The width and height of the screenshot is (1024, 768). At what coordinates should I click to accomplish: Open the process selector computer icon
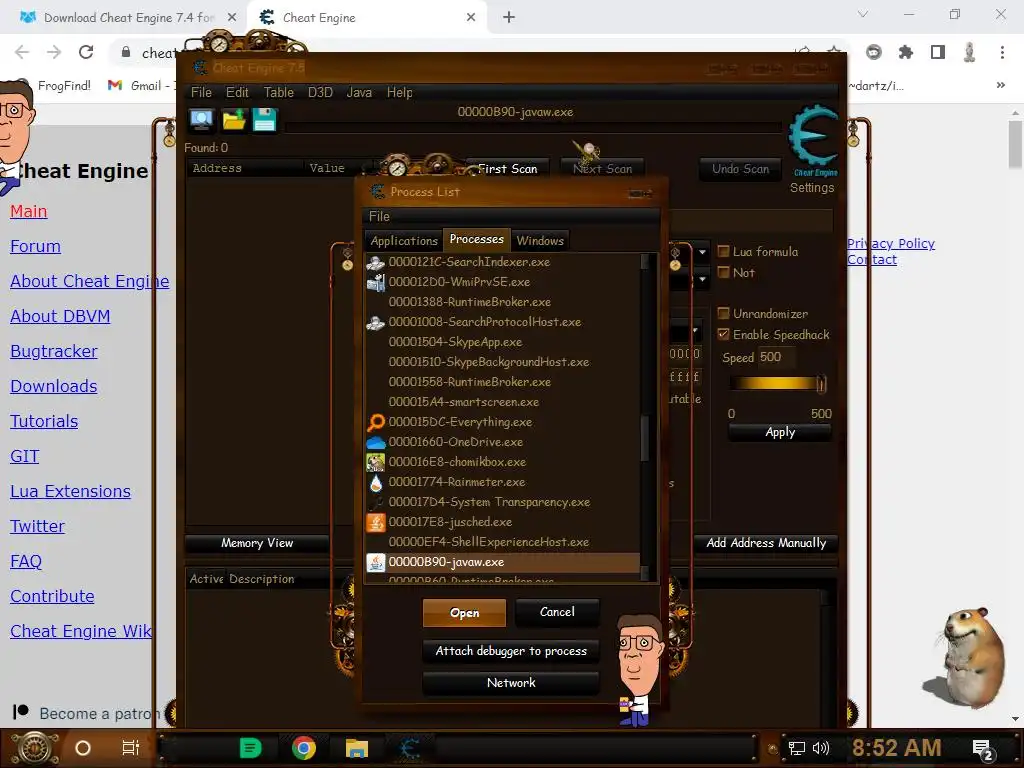coord(201,120)
